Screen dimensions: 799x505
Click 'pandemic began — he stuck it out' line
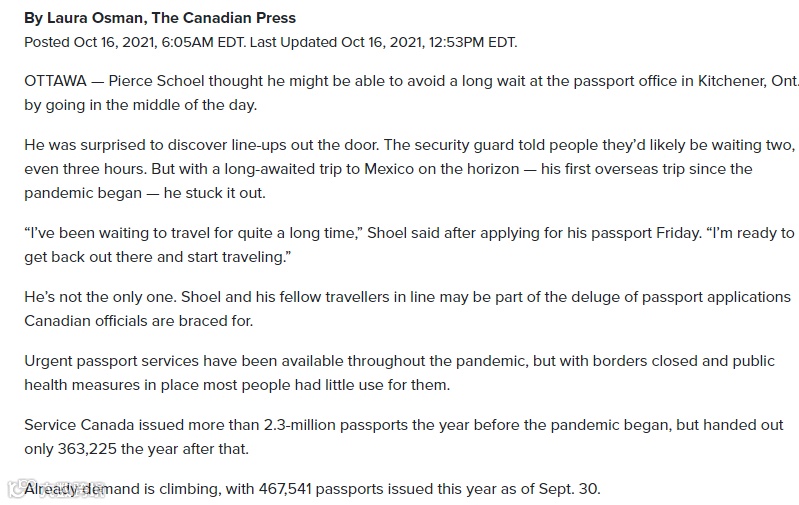pos(144,192)
